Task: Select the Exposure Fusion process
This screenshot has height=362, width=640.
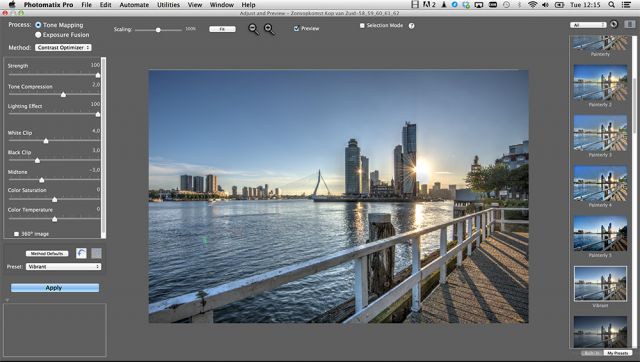Action: (x=38, y=35)
